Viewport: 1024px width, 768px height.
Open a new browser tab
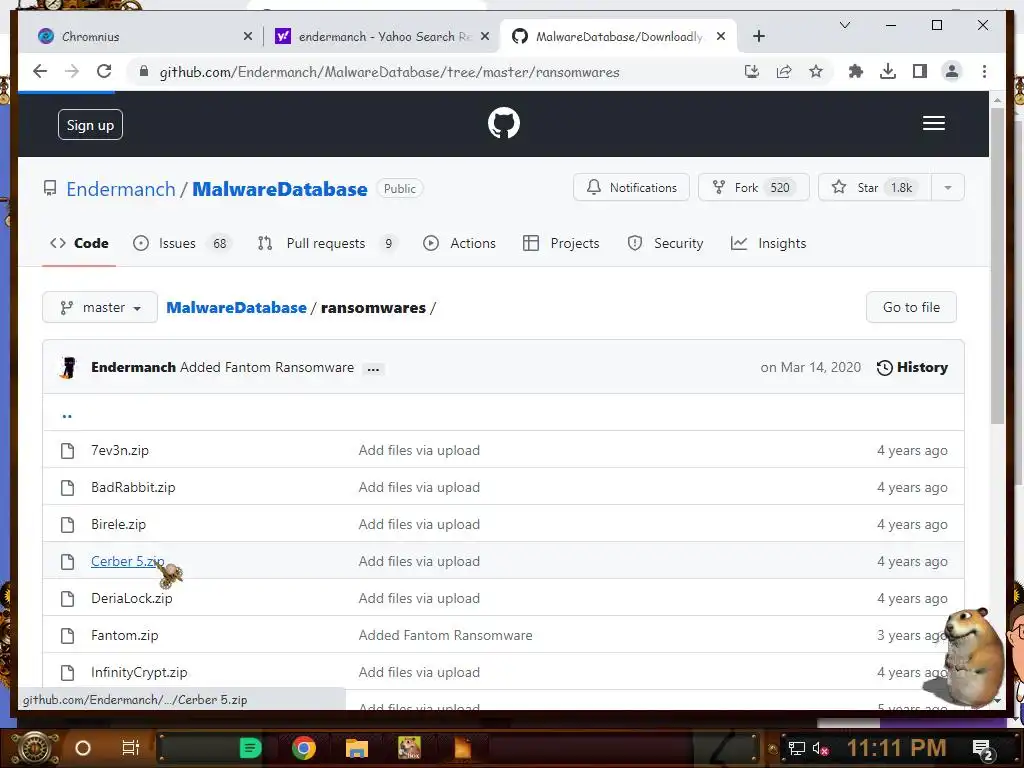[x=758, y=37]
